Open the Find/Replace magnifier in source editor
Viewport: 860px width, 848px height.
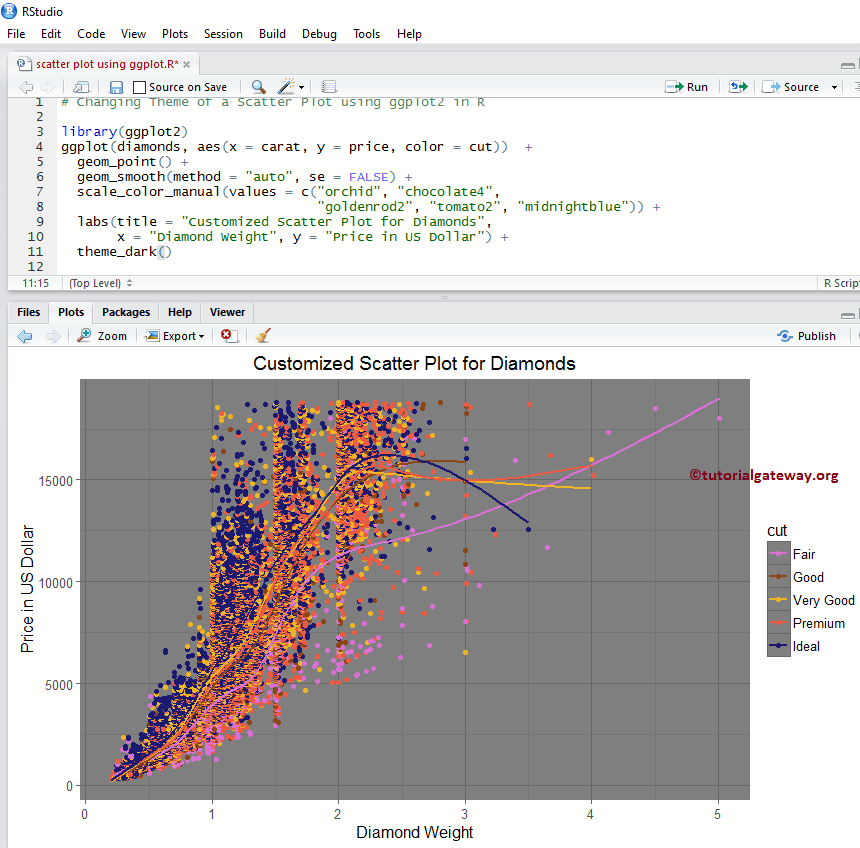coord(260,86)
